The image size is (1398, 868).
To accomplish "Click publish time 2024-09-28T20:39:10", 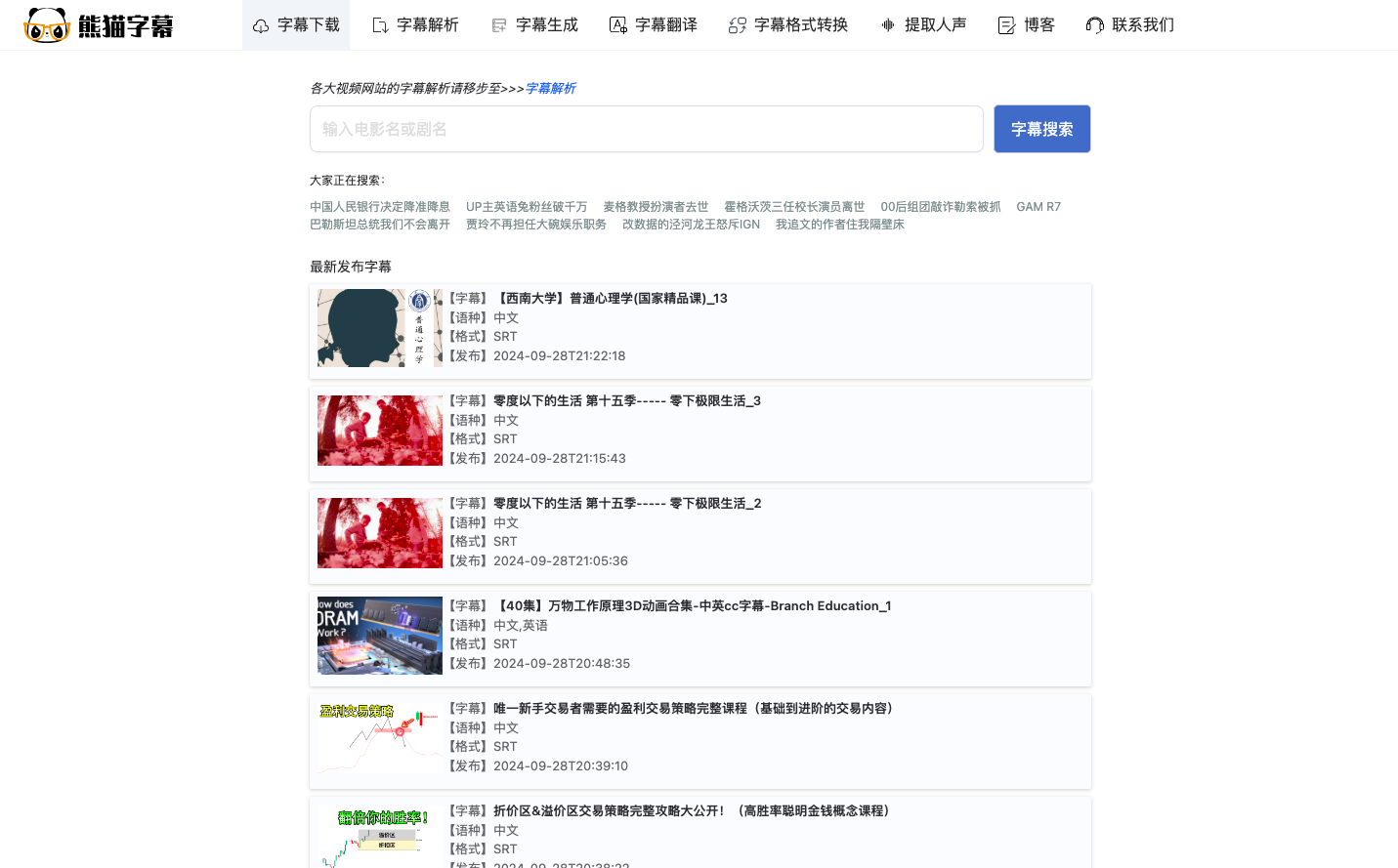I will tap(561, 766).
